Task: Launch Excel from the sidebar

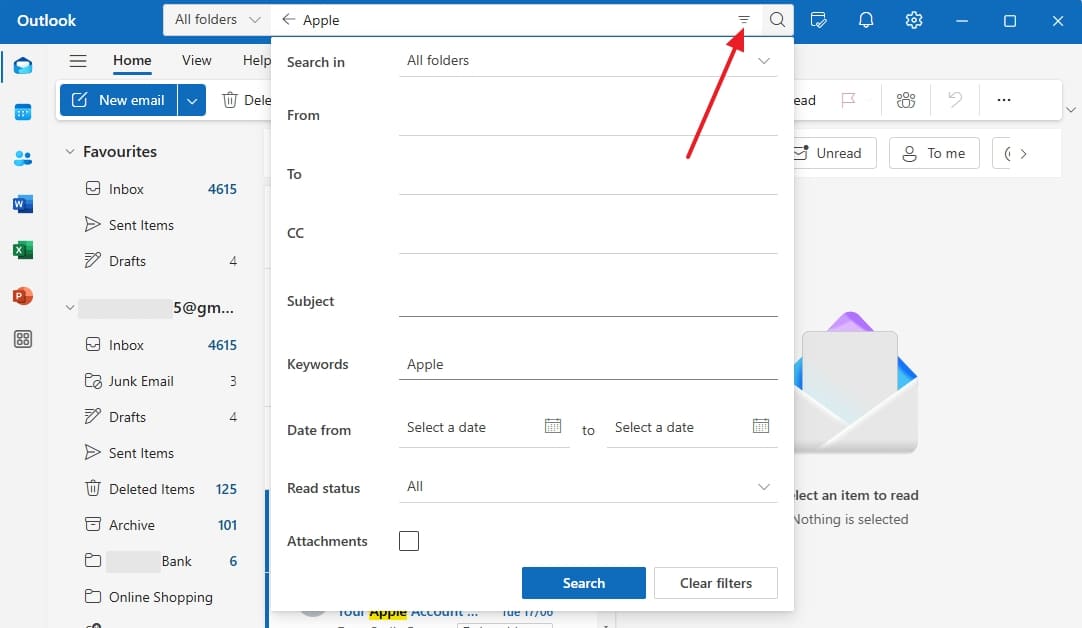Action: [x=22, y=249]
